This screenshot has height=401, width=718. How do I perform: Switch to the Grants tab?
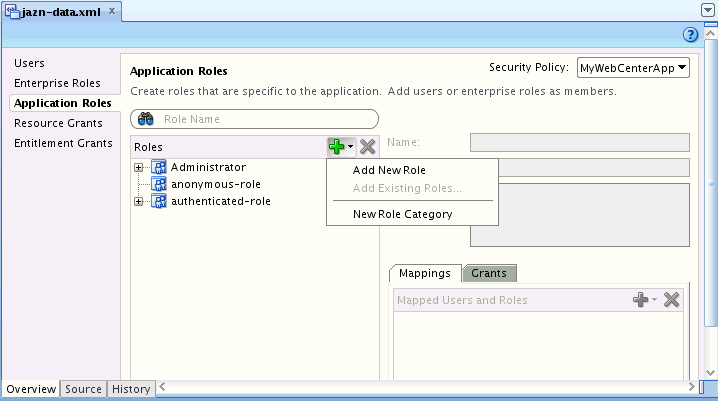pyautogui.click(x=489, y=273)
